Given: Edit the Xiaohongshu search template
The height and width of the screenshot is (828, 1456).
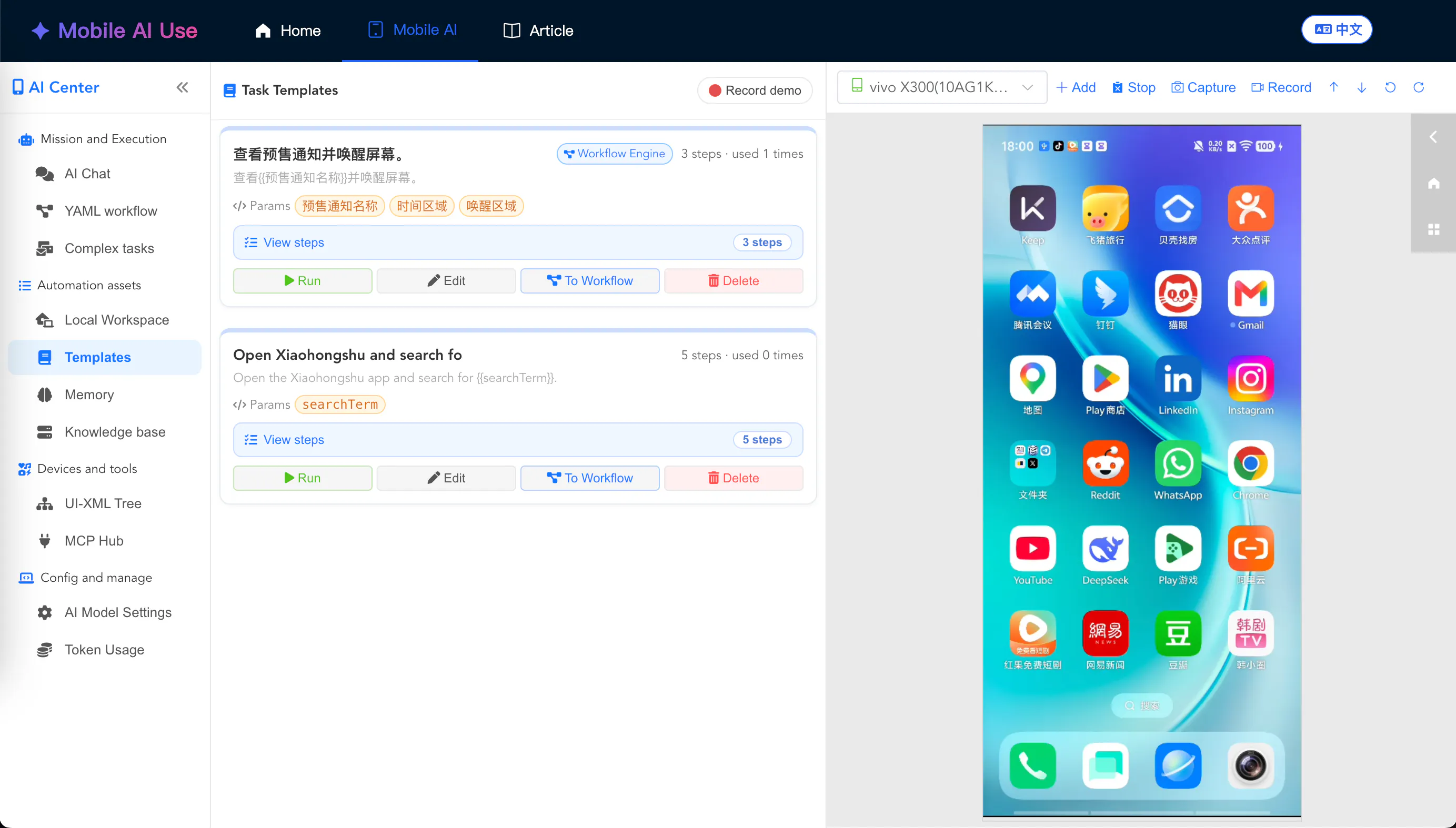Looking at the screenshot, I should 446,478.
